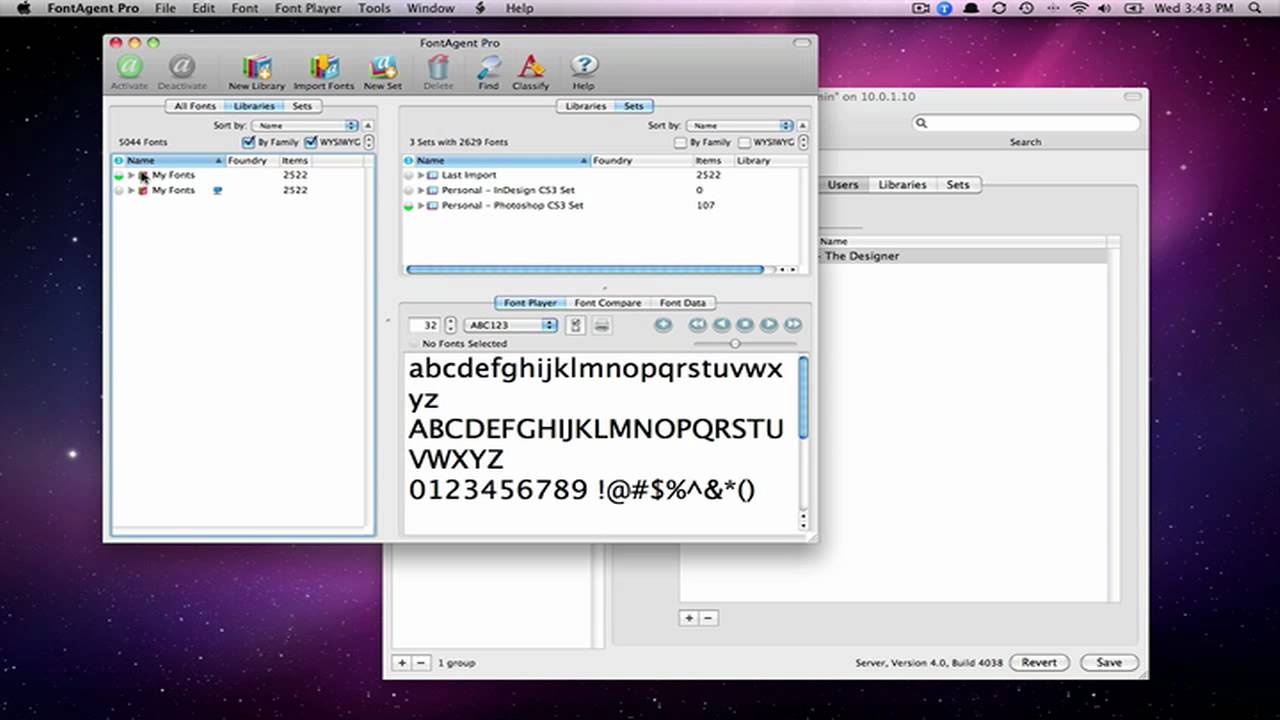Step back to the previous font
Screen dimensions: 1280x720
click(x=721, y=325)
